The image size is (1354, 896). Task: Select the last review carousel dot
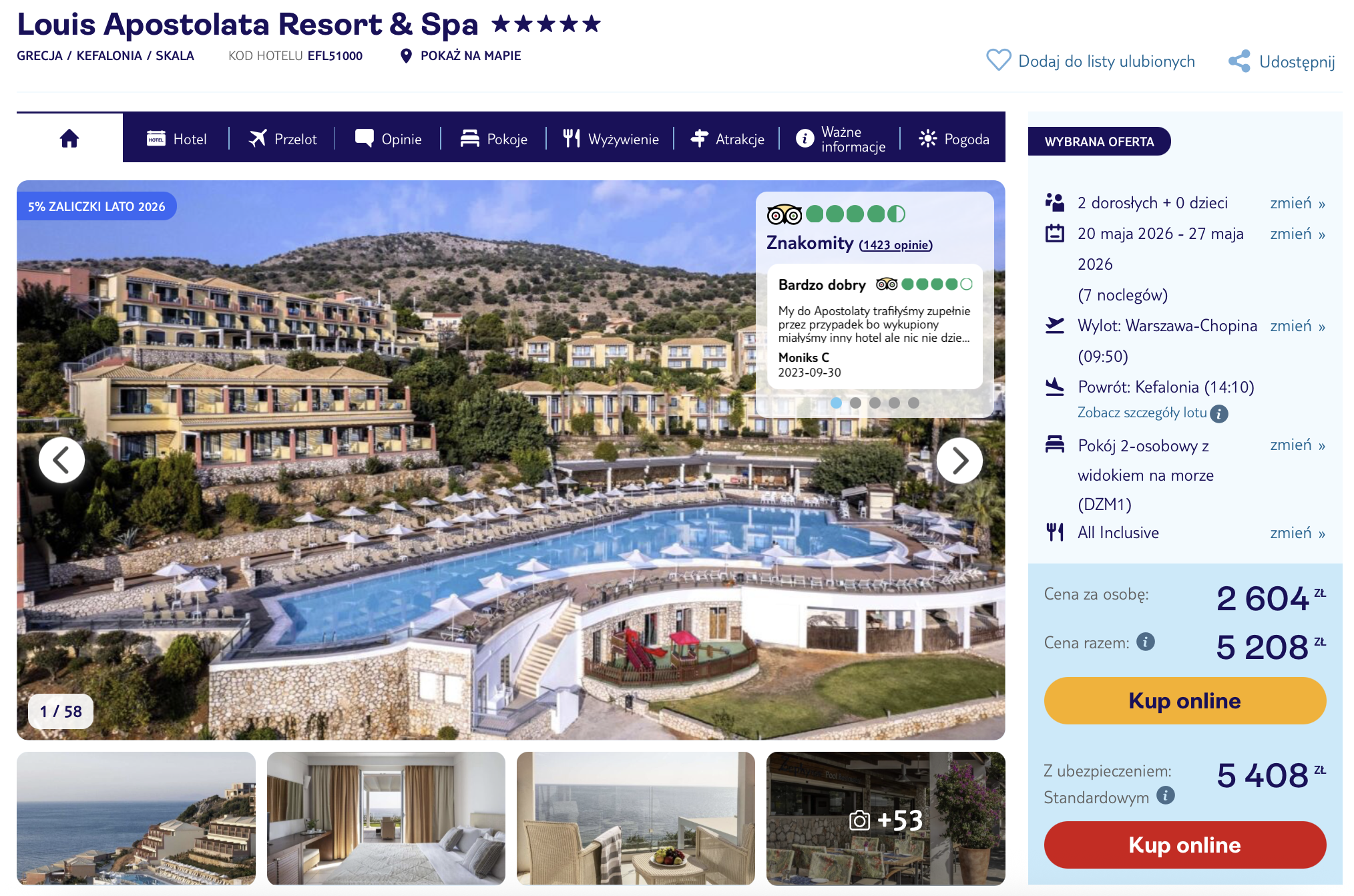click(913, 403)
